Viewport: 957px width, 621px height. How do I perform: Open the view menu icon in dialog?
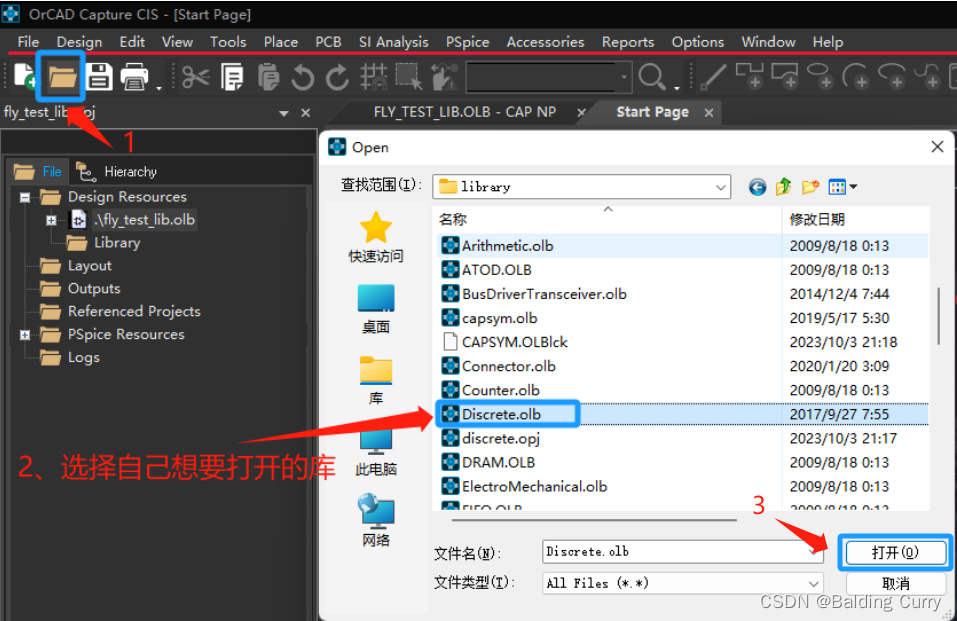point(842,187)
